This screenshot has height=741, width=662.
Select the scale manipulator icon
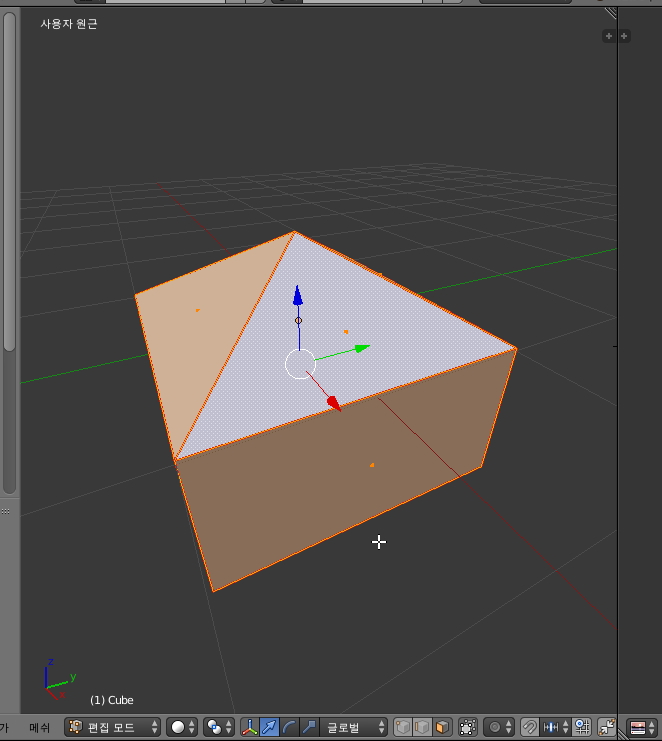click(309, 727)
